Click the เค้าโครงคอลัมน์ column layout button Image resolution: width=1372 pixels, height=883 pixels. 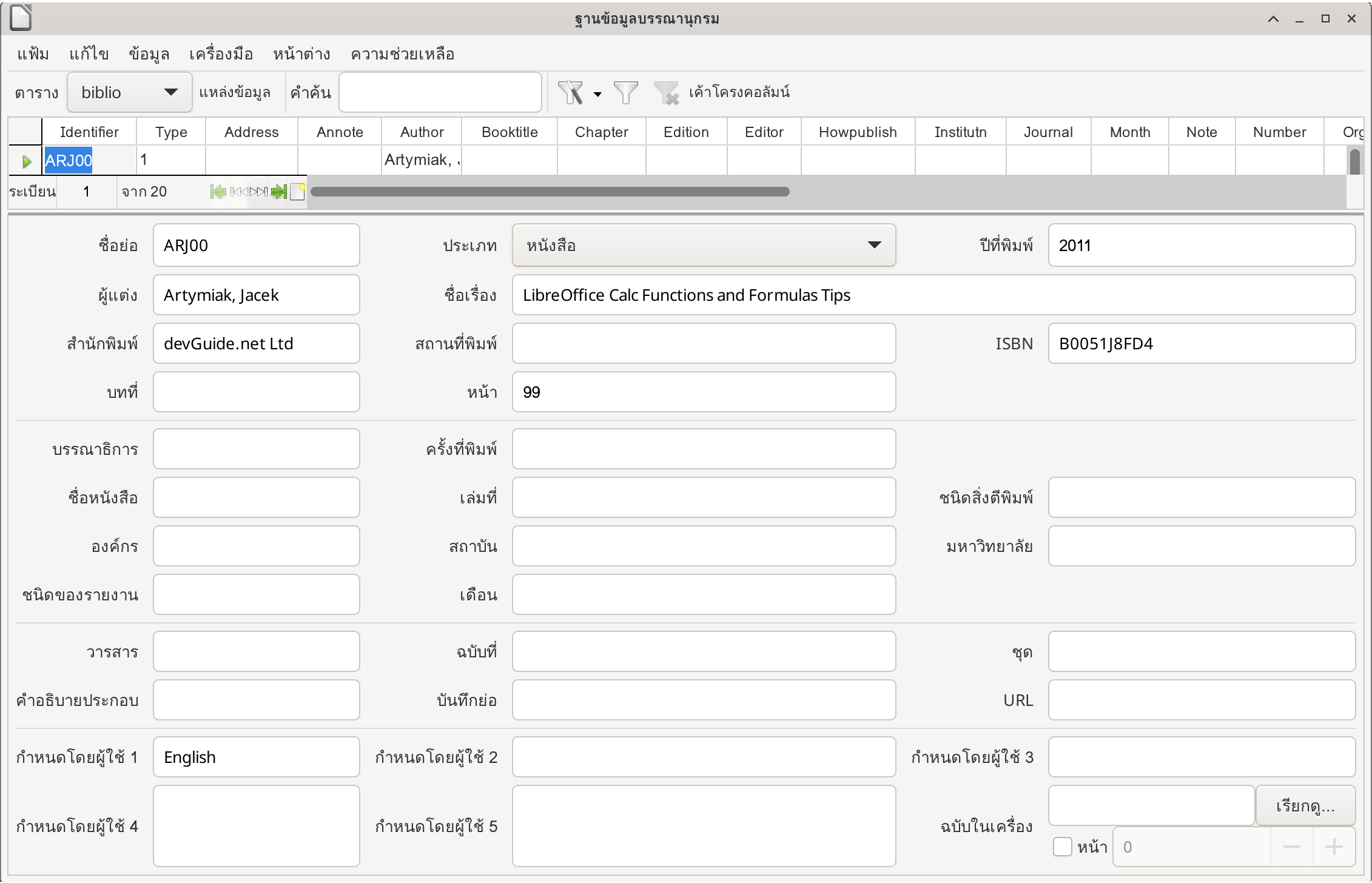tap(739, 92)
